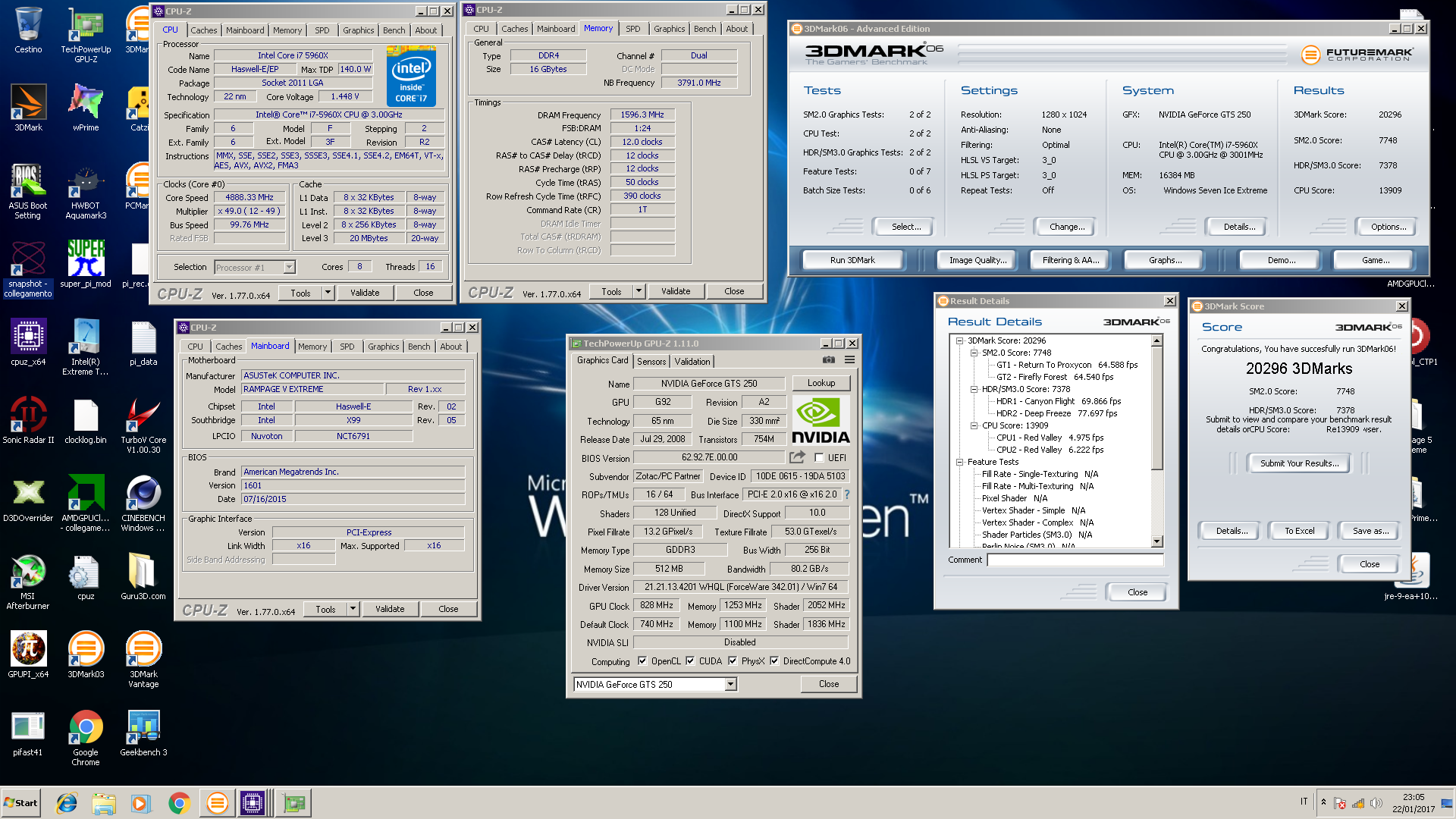Click Result Details scrollbar down arrow
Viewport: 1456px width, 819px height.
pos(1156,541)
